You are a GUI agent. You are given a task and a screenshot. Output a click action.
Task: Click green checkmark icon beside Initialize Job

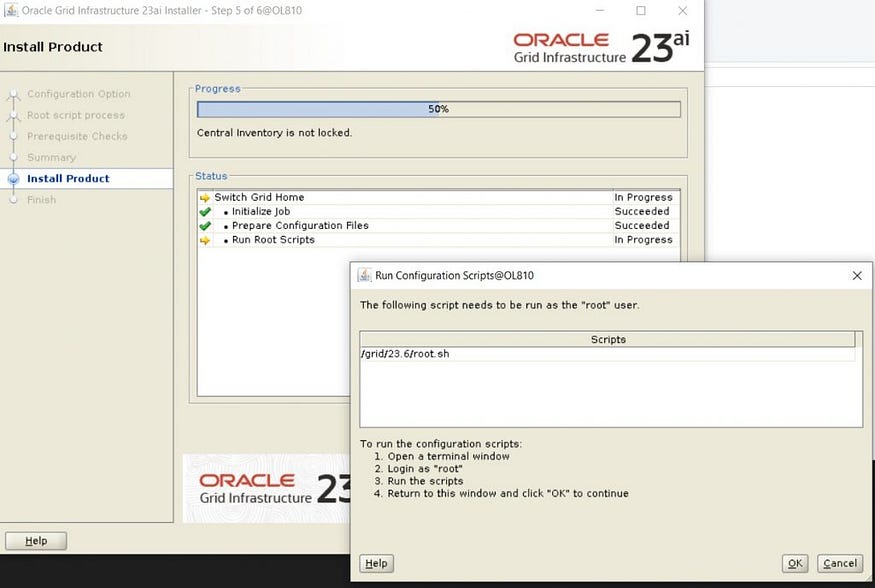click(x=205, y=212)
